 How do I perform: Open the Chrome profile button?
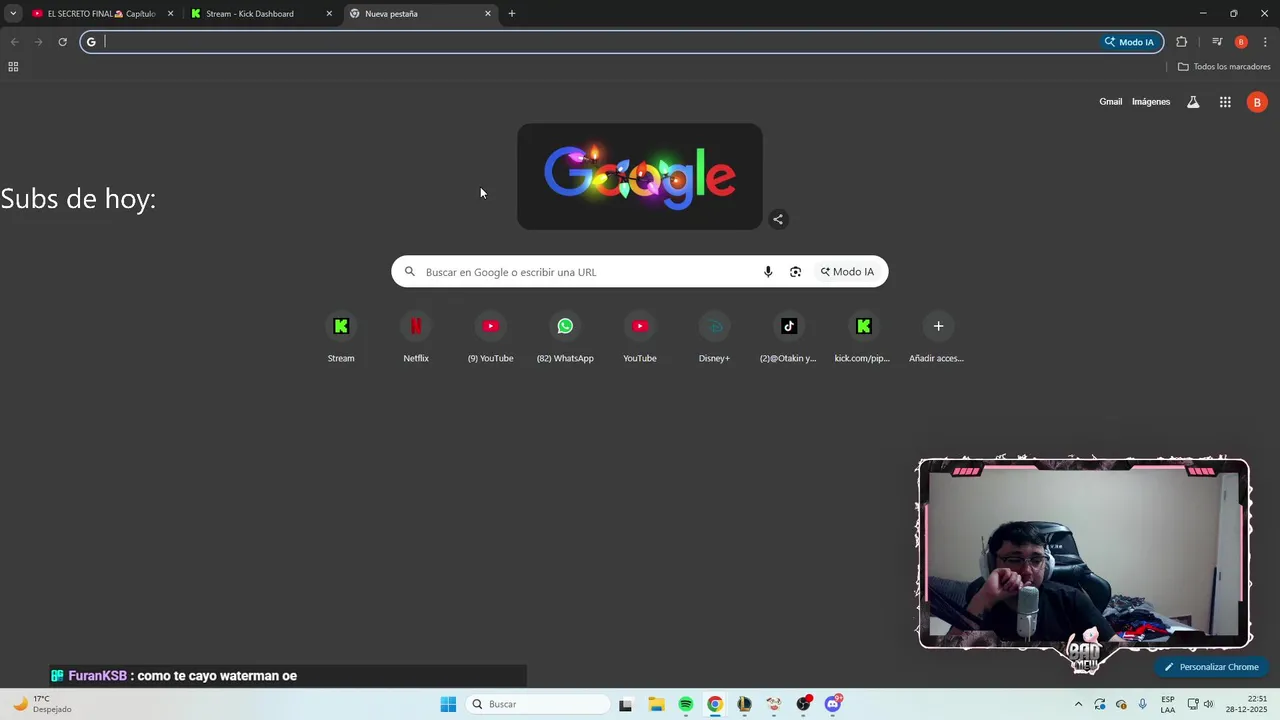[x=1241, y=42]
